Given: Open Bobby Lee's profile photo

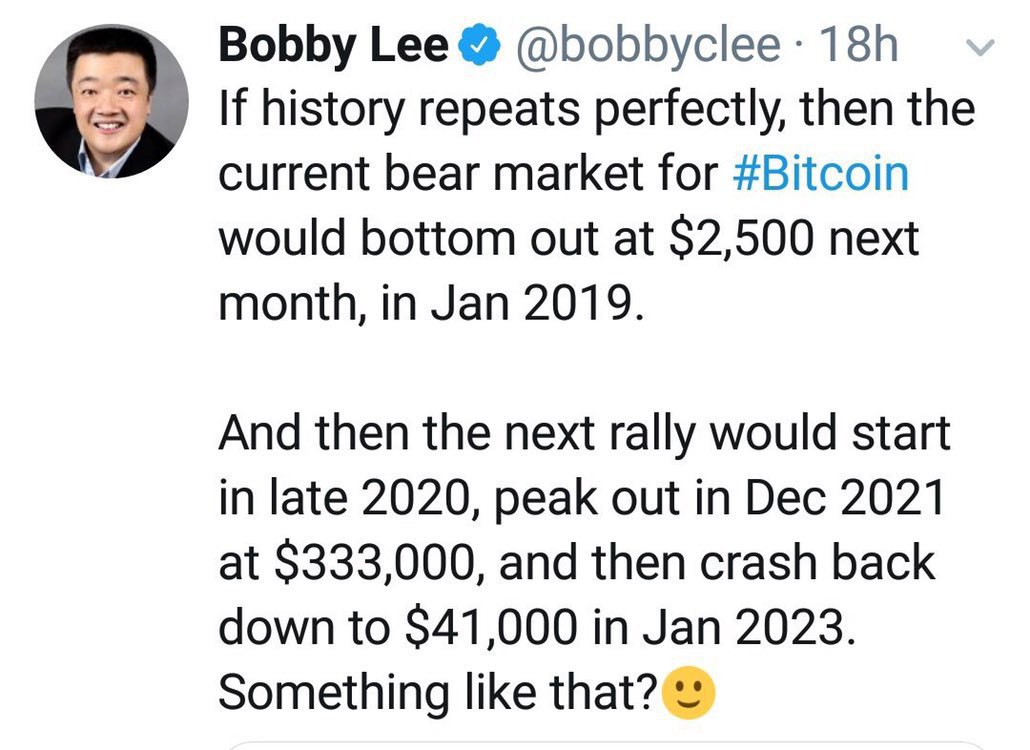Looking at the screenshot, I should point(111,102).
